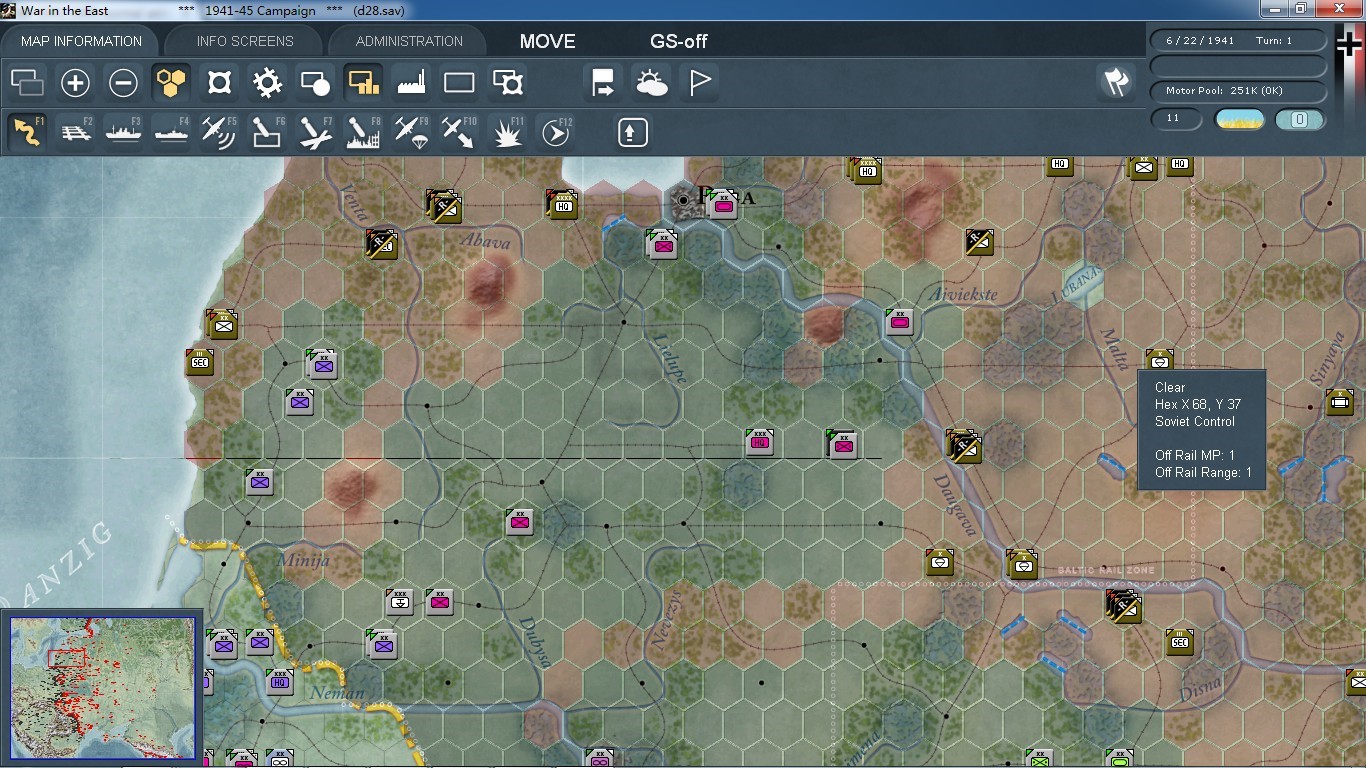Screen dimensions: 1366x768
Task: Click the crossed flags icon
Action: tap(1115, 83)
